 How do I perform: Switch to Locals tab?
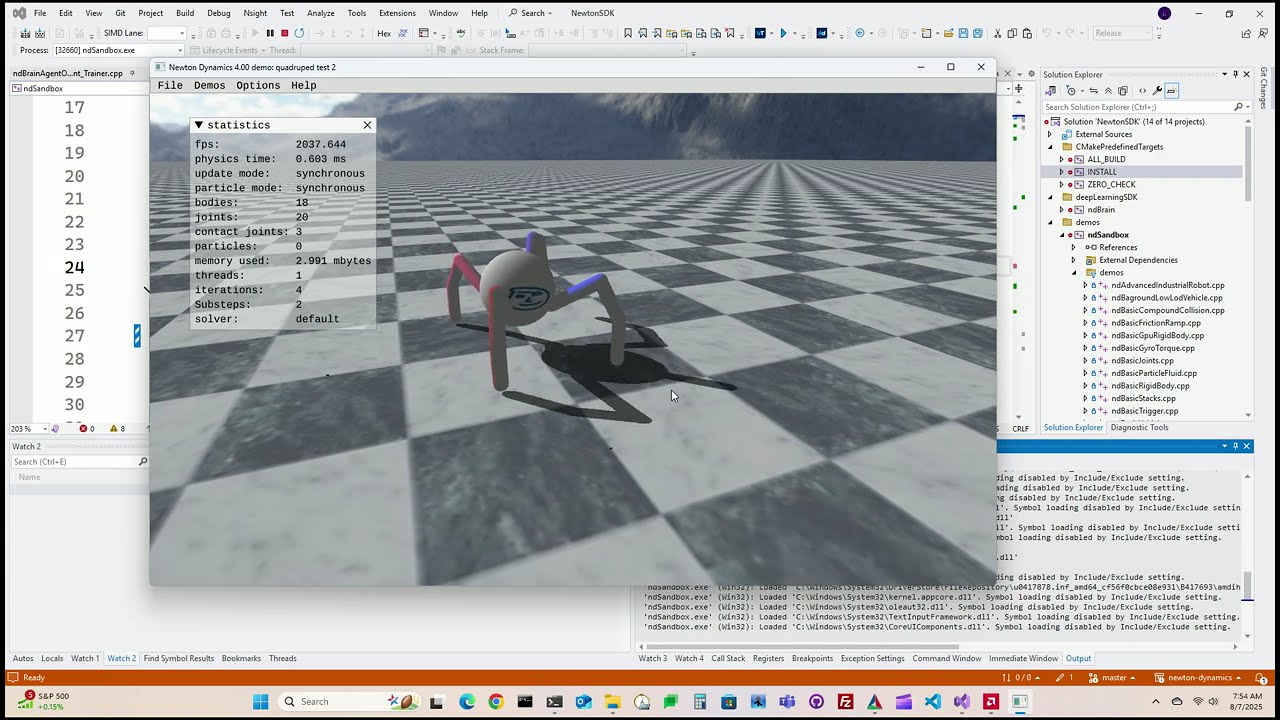coord(52,658)
